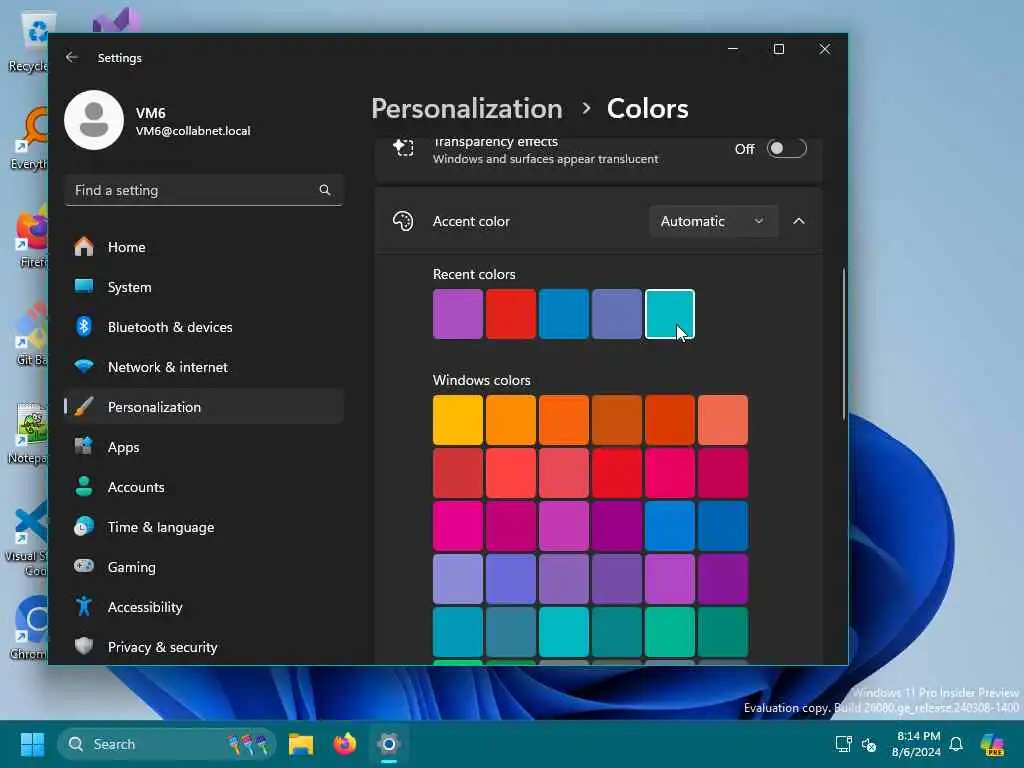Select the Apps sidebar label
Screen dimensions: 1024x768
click(123, 447)
